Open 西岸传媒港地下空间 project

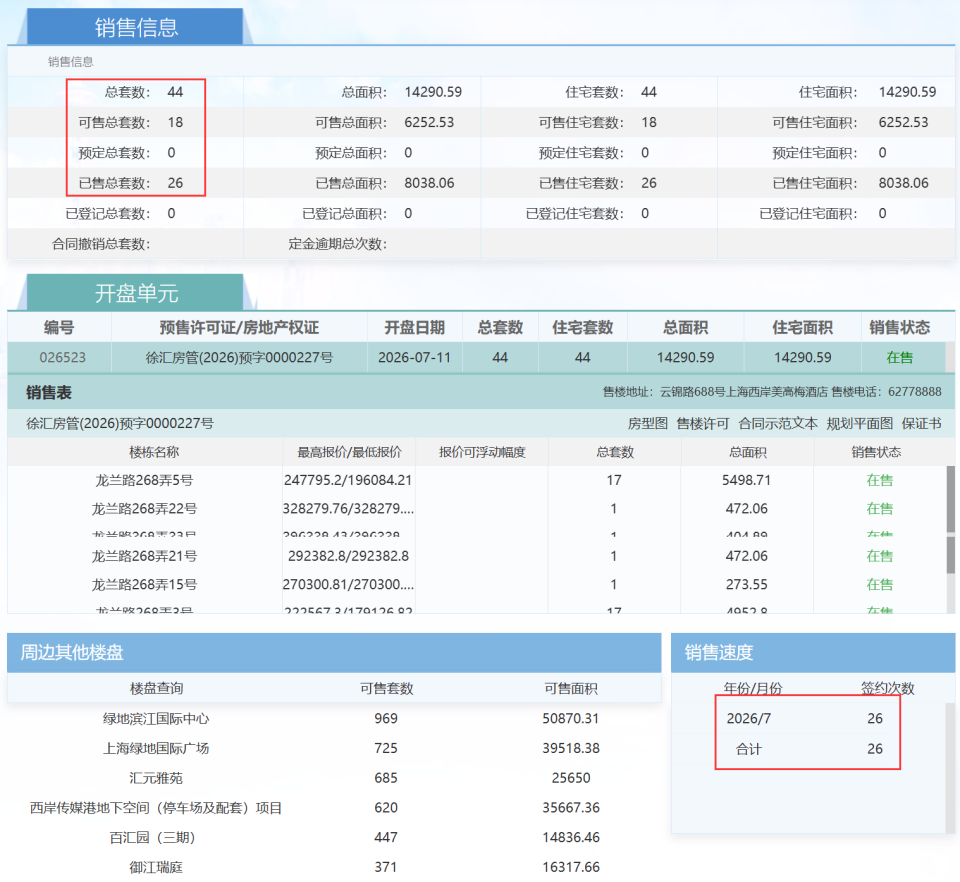(x=156, y=808)
